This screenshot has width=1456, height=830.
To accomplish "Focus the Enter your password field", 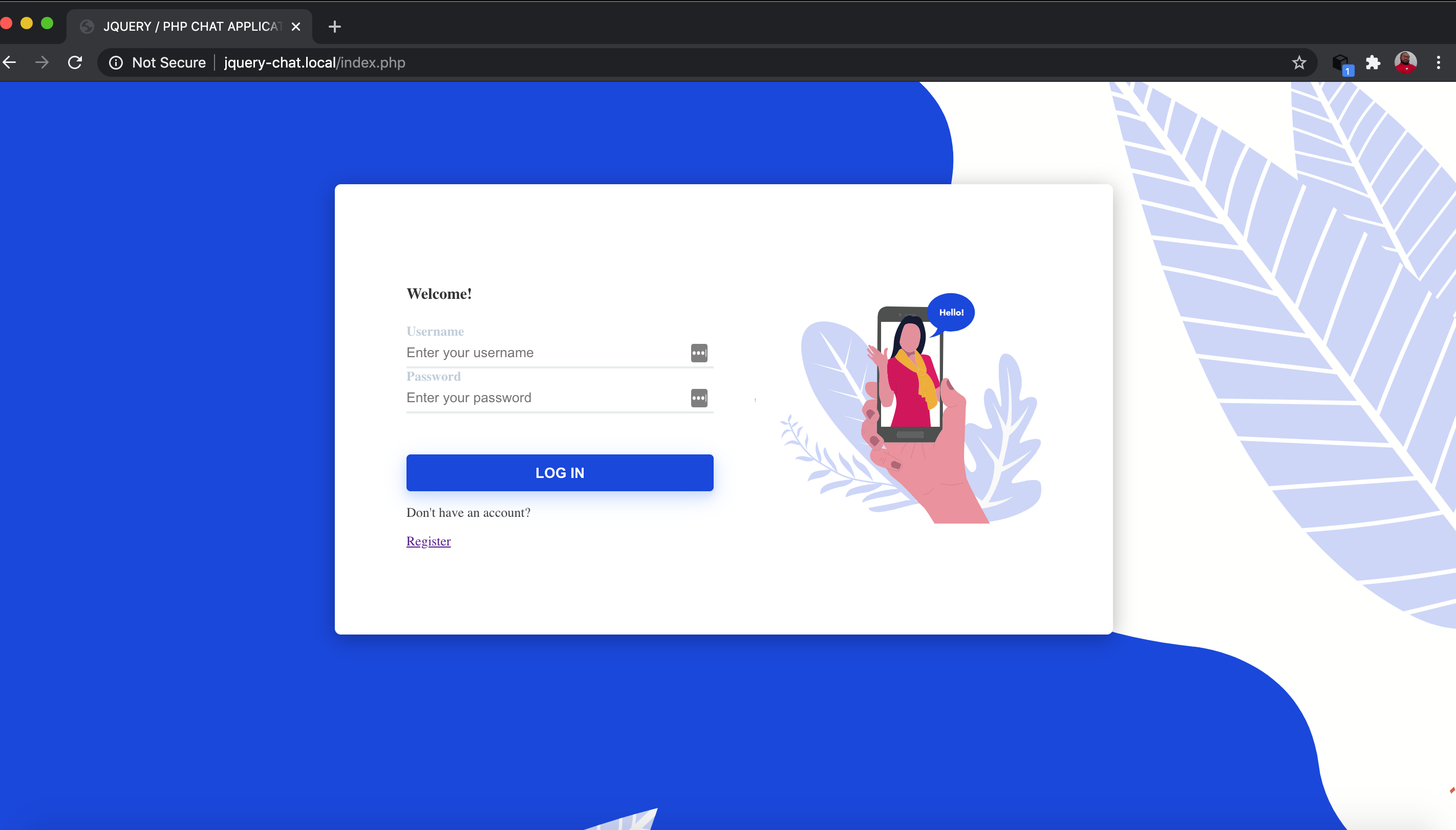I will tap(560, 398).
